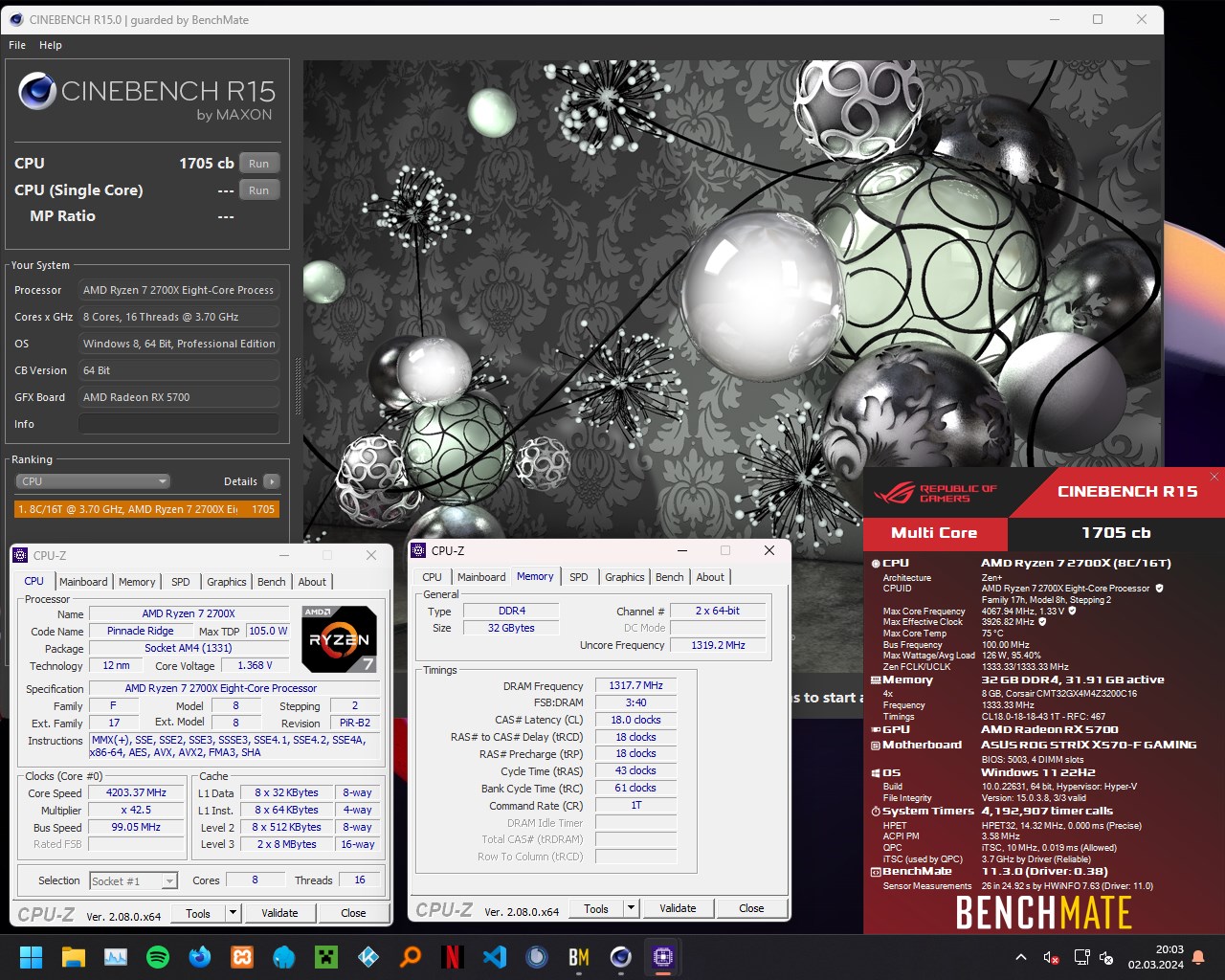The height and width of the screenshot is (980, 1225).
Task: Click Tools button in right CPU-Z
Action: coord(596,908)
